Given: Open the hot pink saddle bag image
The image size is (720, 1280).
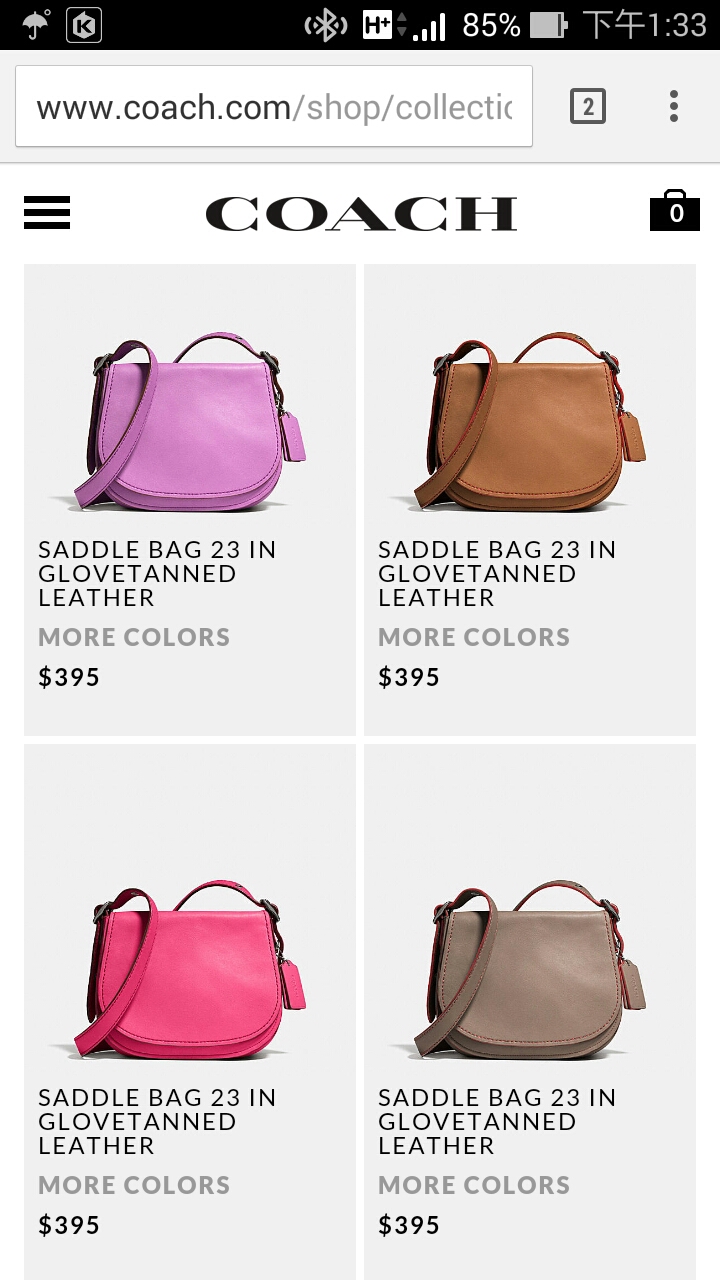Looking at the screenshot, I should 190,970.
